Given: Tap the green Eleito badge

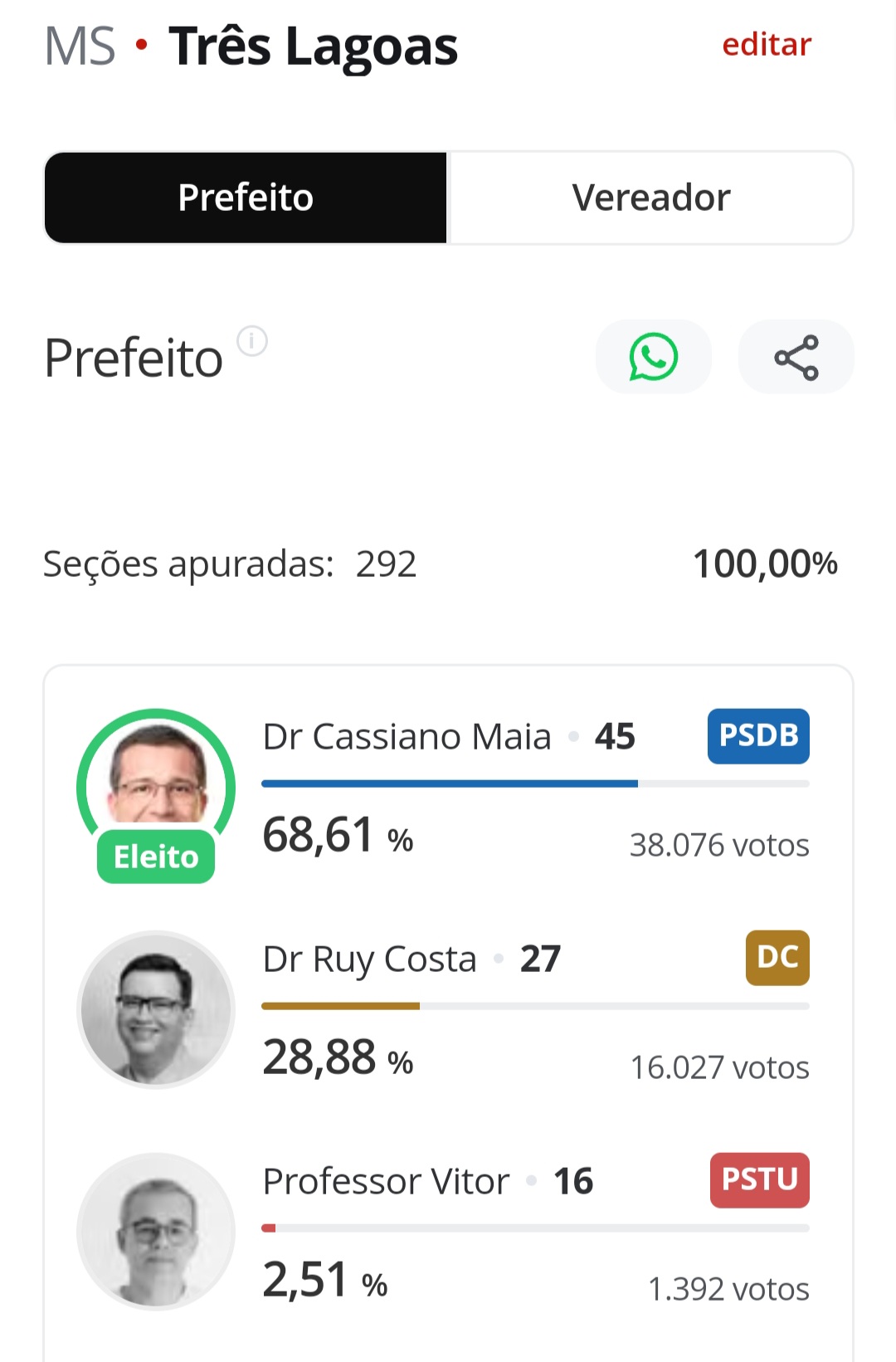Looking at the screenshot, I should tap(156, 857).
